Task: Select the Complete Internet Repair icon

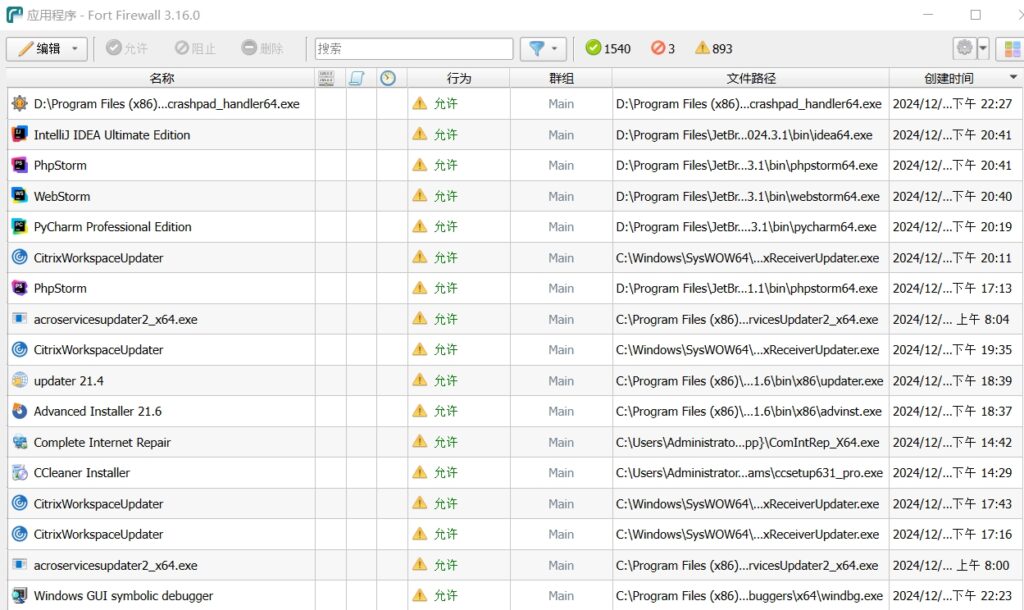Action: click(x=20, y=442)
